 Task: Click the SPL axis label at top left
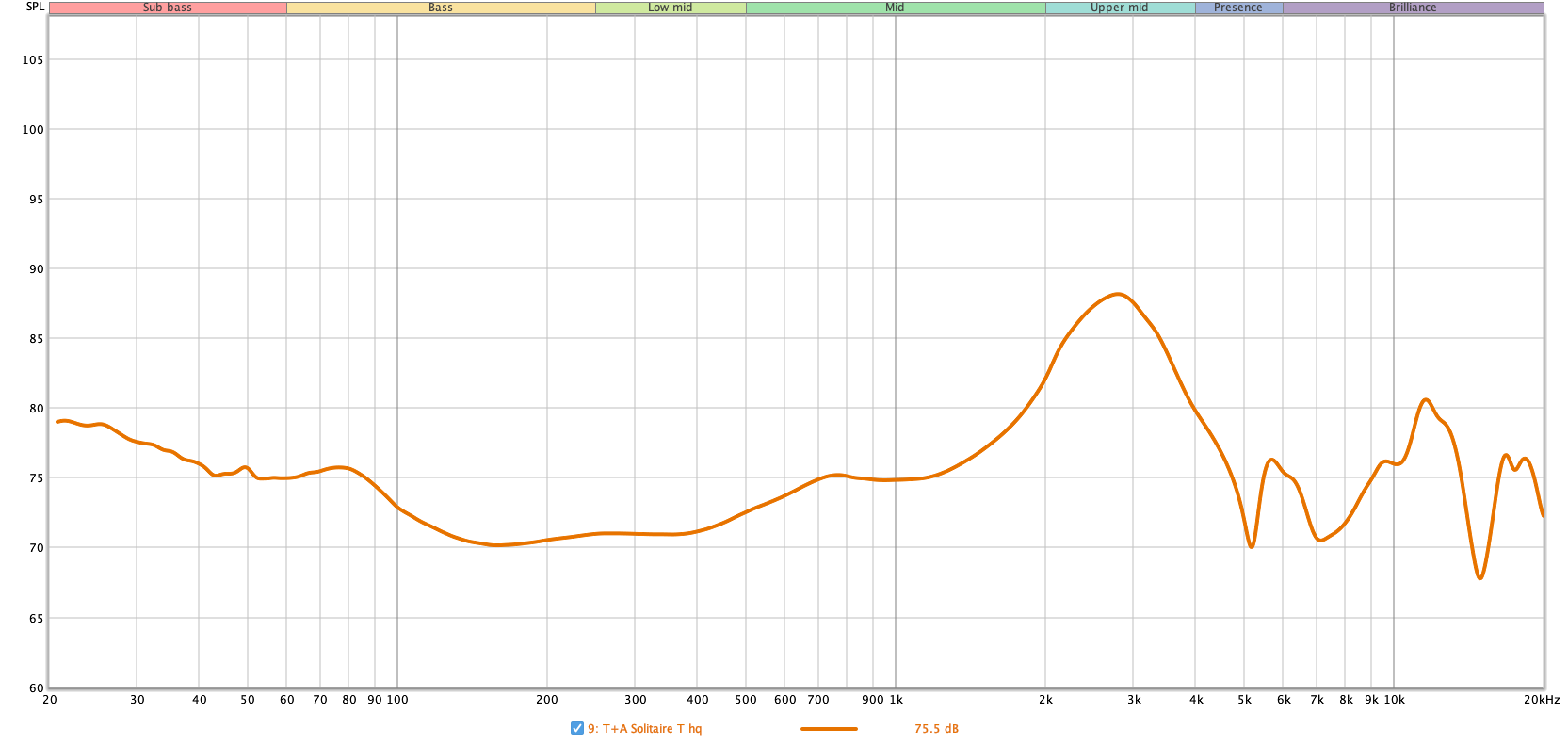(x=35, y=7)
